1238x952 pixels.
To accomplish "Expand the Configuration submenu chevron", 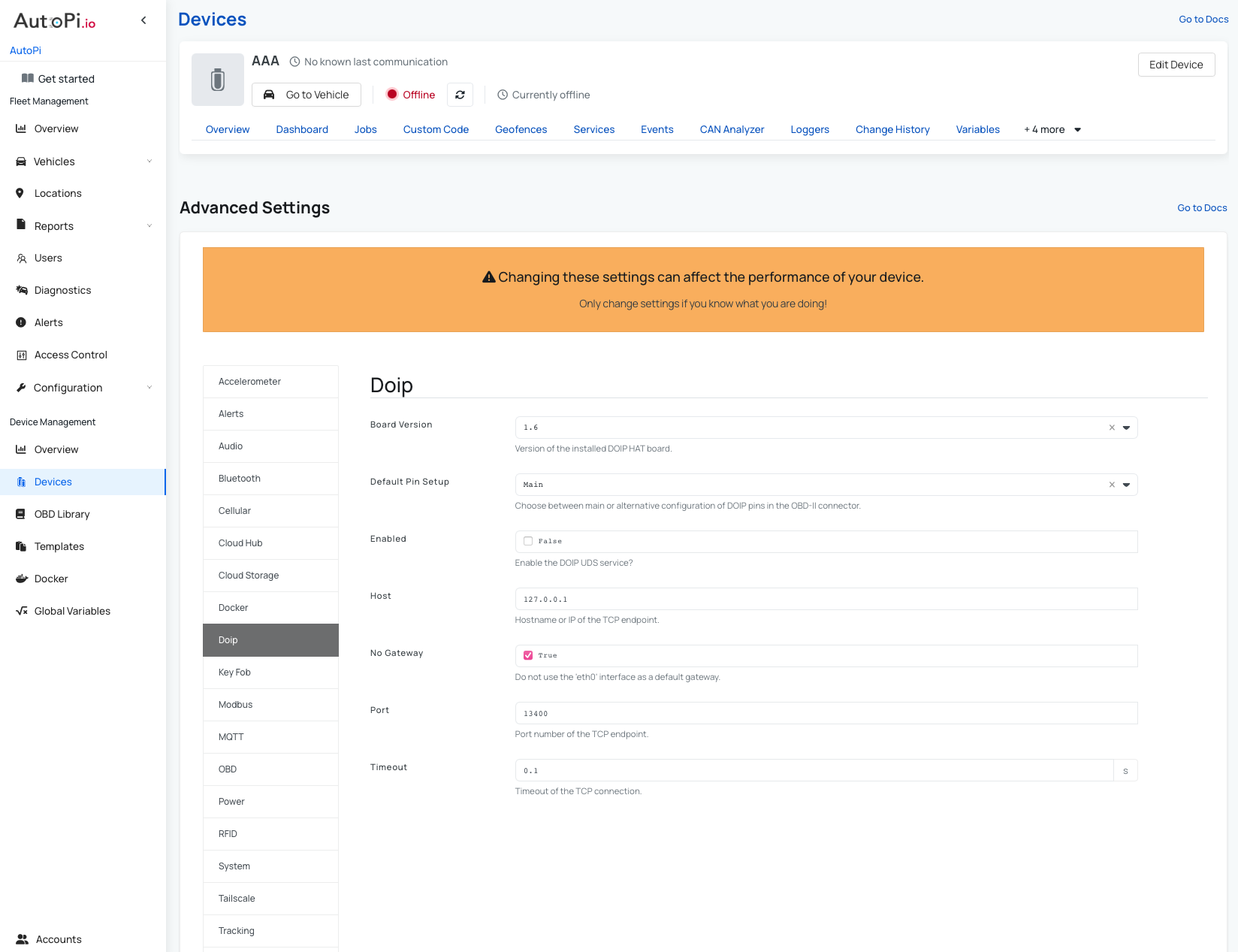I will point(149,387).
